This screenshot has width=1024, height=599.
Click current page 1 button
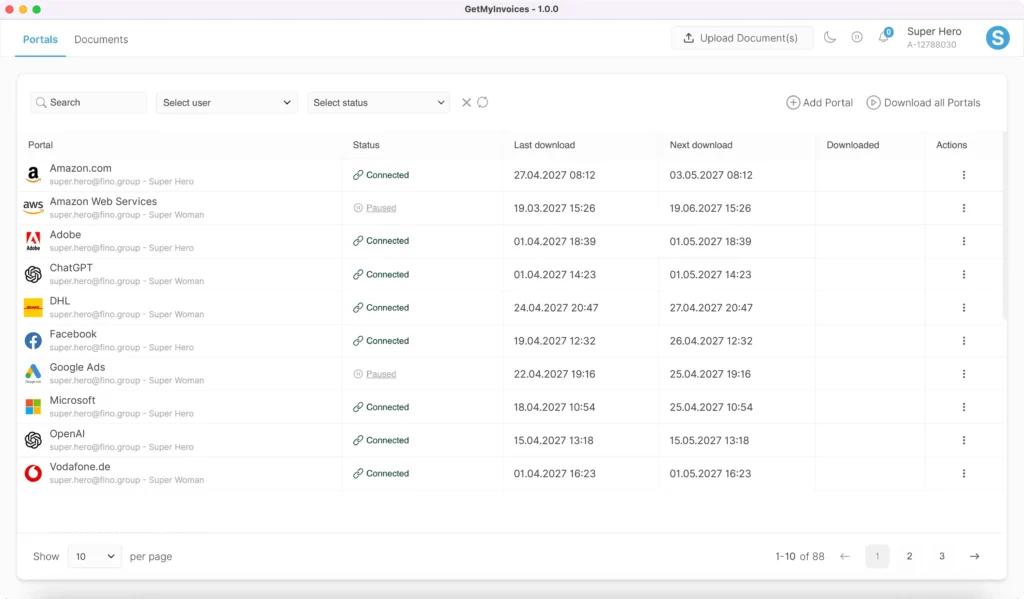(x=877, y=557)
